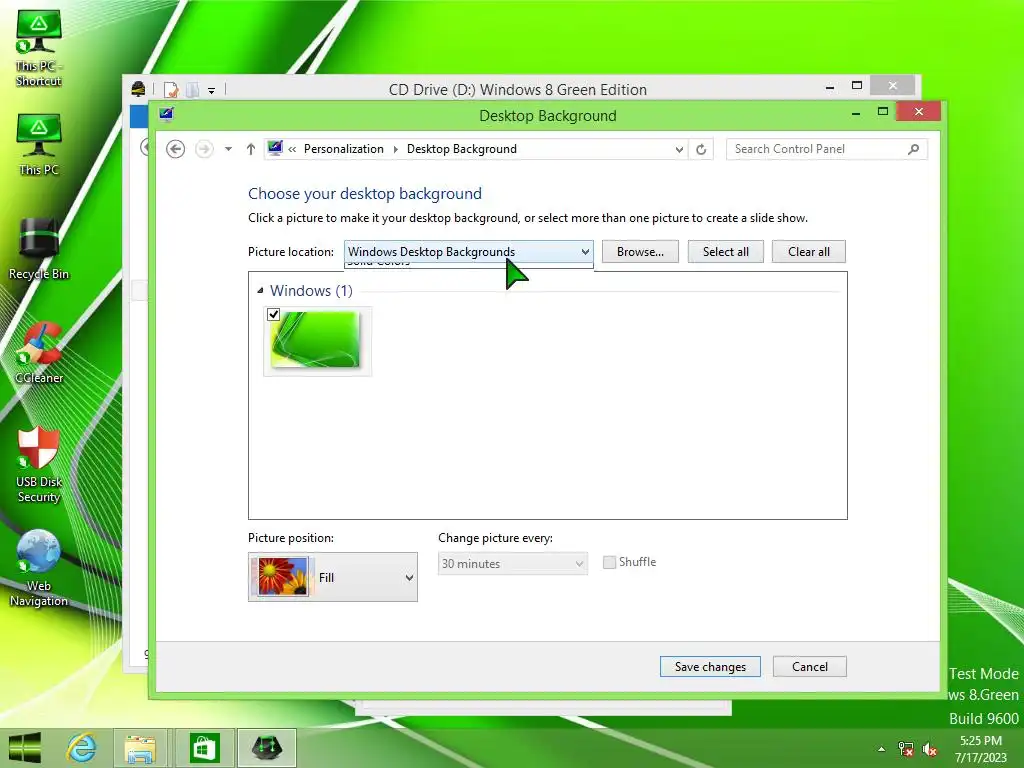1024x768 pixels.
Task: Uncheck the green wallpaper checkbox
Action: 274,314
